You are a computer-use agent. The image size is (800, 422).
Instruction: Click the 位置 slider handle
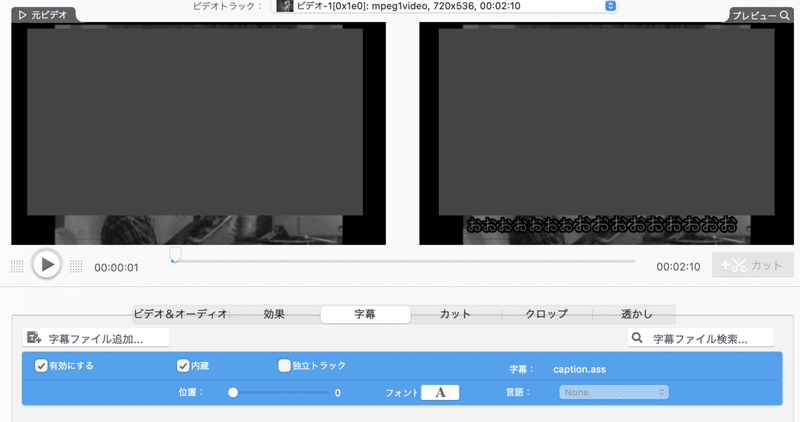click(x=233, y=392)
